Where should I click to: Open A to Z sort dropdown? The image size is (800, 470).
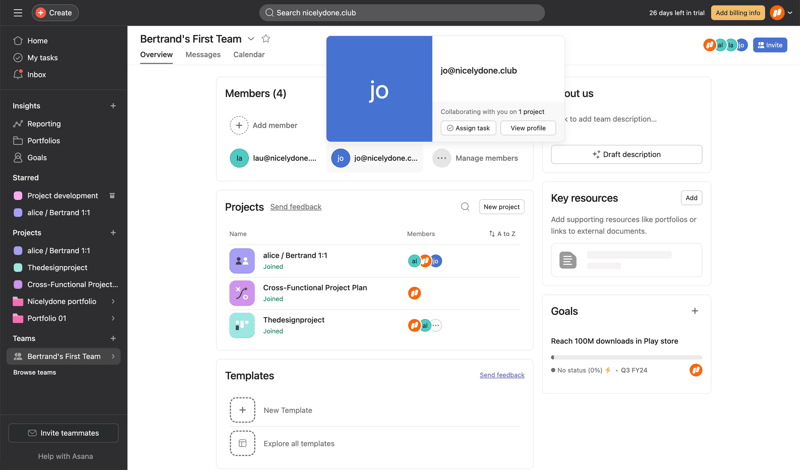tap(502, 234)
